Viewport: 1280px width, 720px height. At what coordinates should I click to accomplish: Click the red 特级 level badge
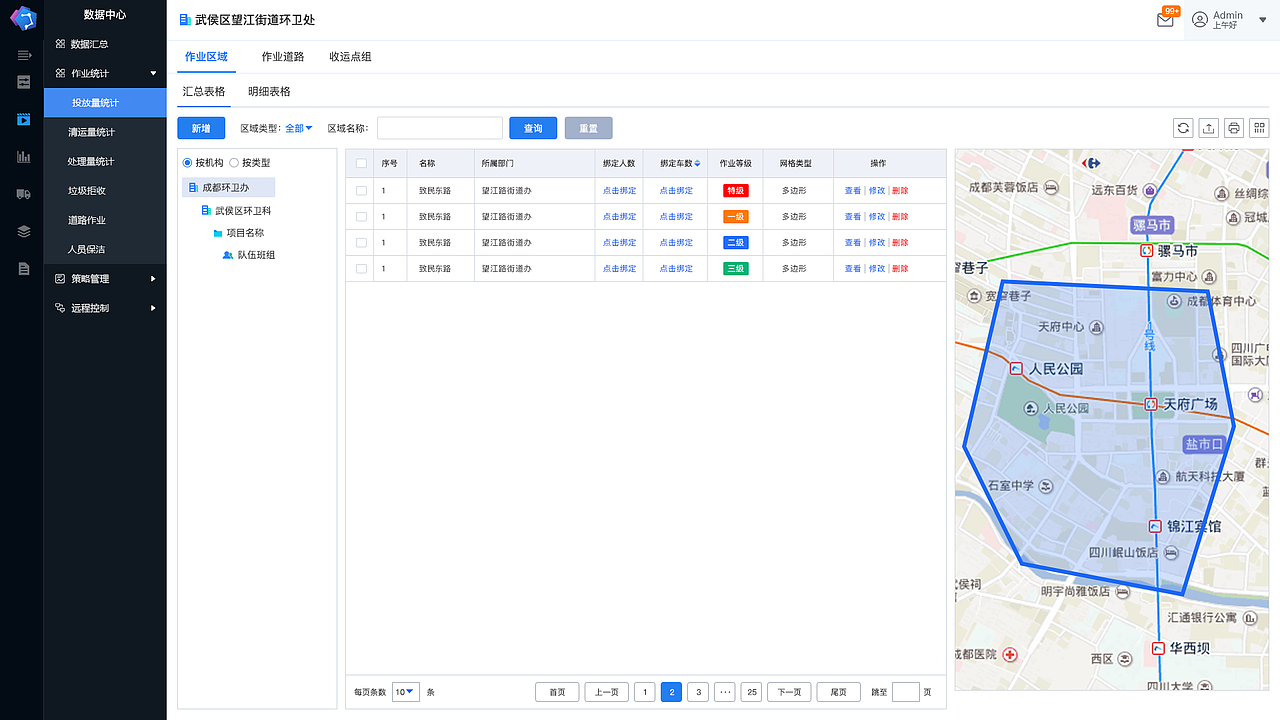pyautogui.click(x=735, y=190)
